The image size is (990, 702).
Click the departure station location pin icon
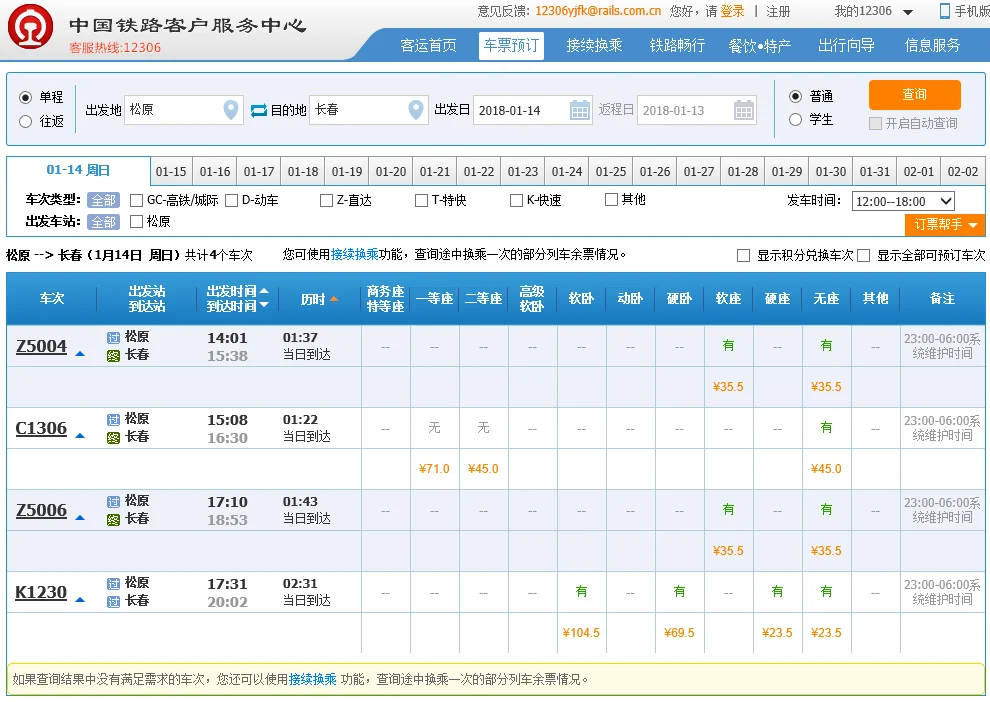[x=231, y=110]
